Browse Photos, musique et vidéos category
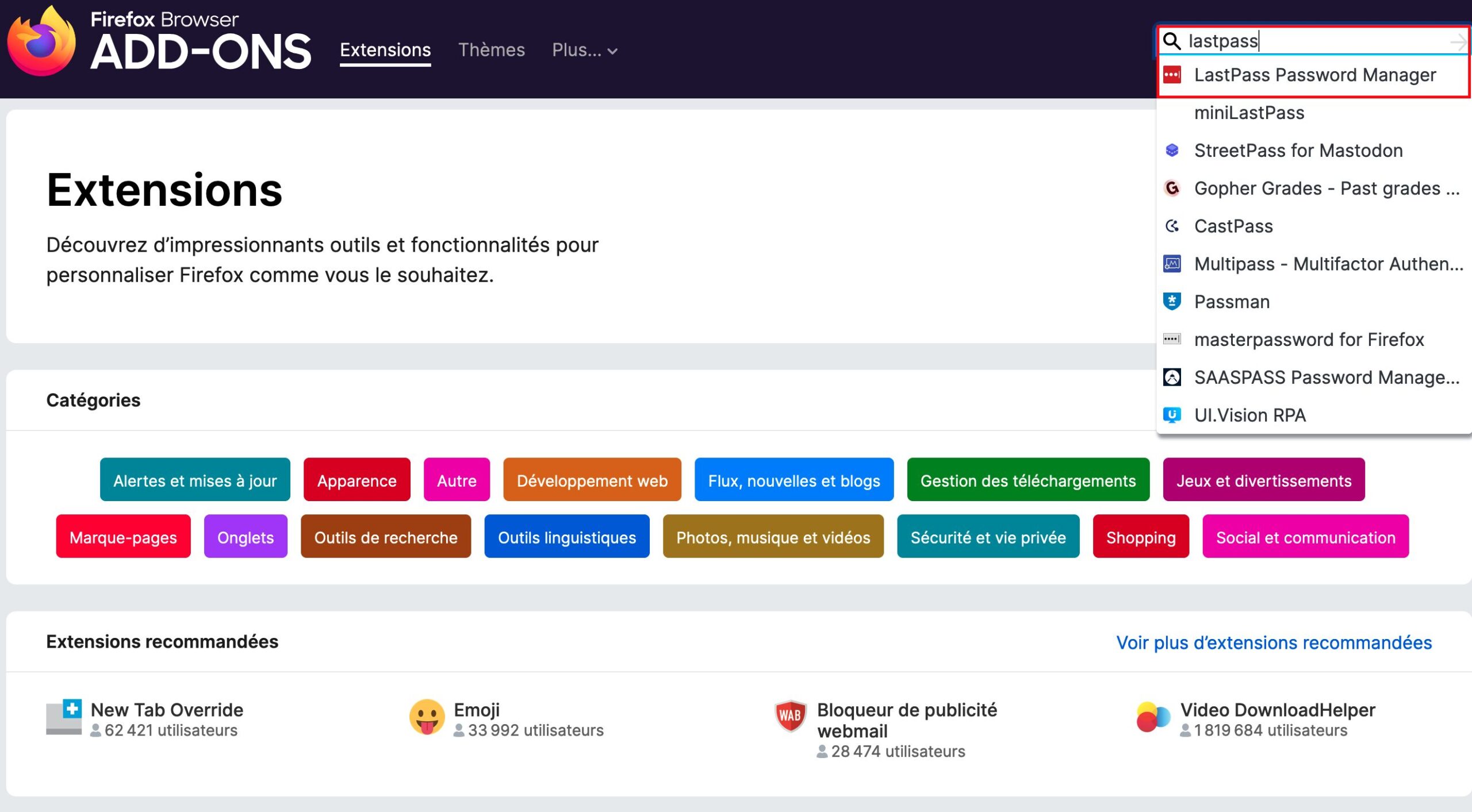This screenshot has width=1472, height=812. coord(773,537)
